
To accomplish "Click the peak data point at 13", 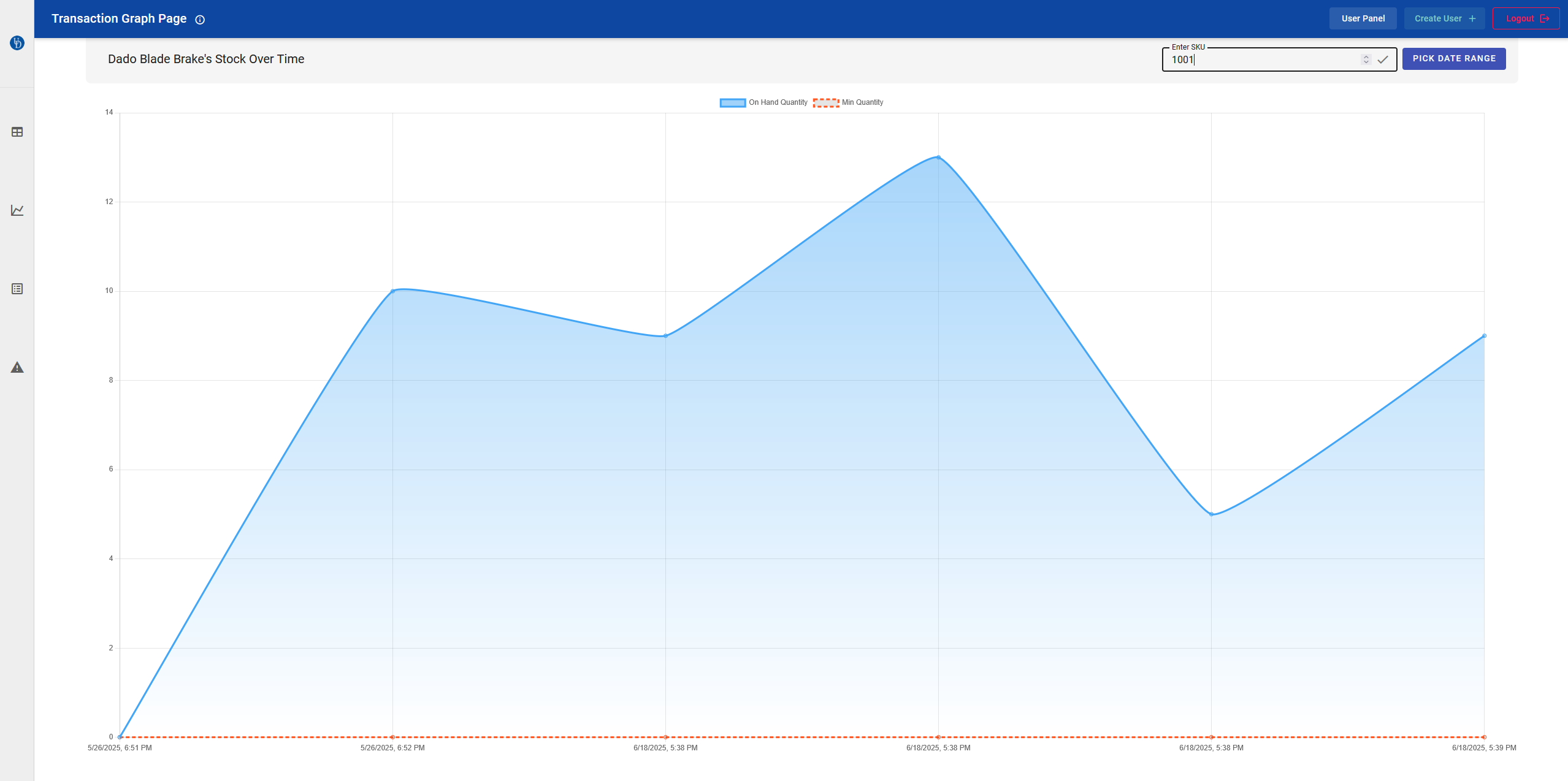I will coord(938,158).
